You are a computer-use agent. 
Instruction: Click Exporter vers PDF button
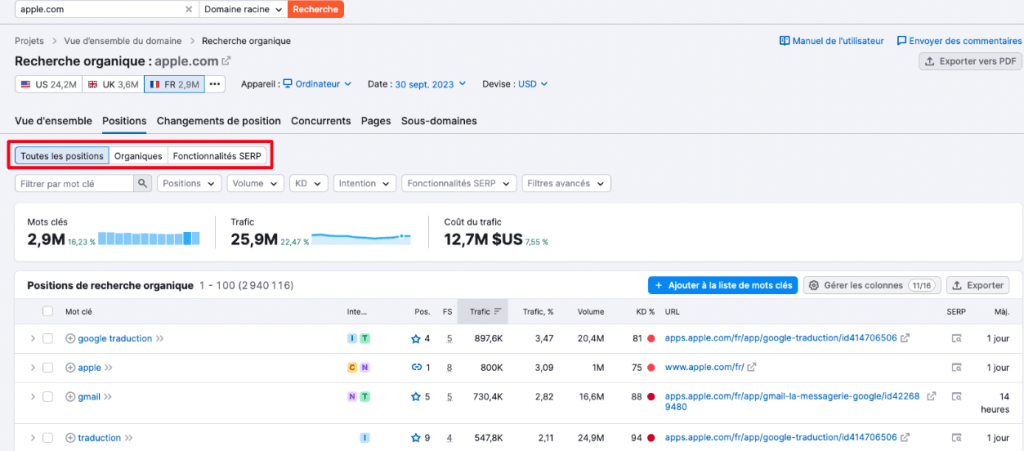tap(970, 61)
